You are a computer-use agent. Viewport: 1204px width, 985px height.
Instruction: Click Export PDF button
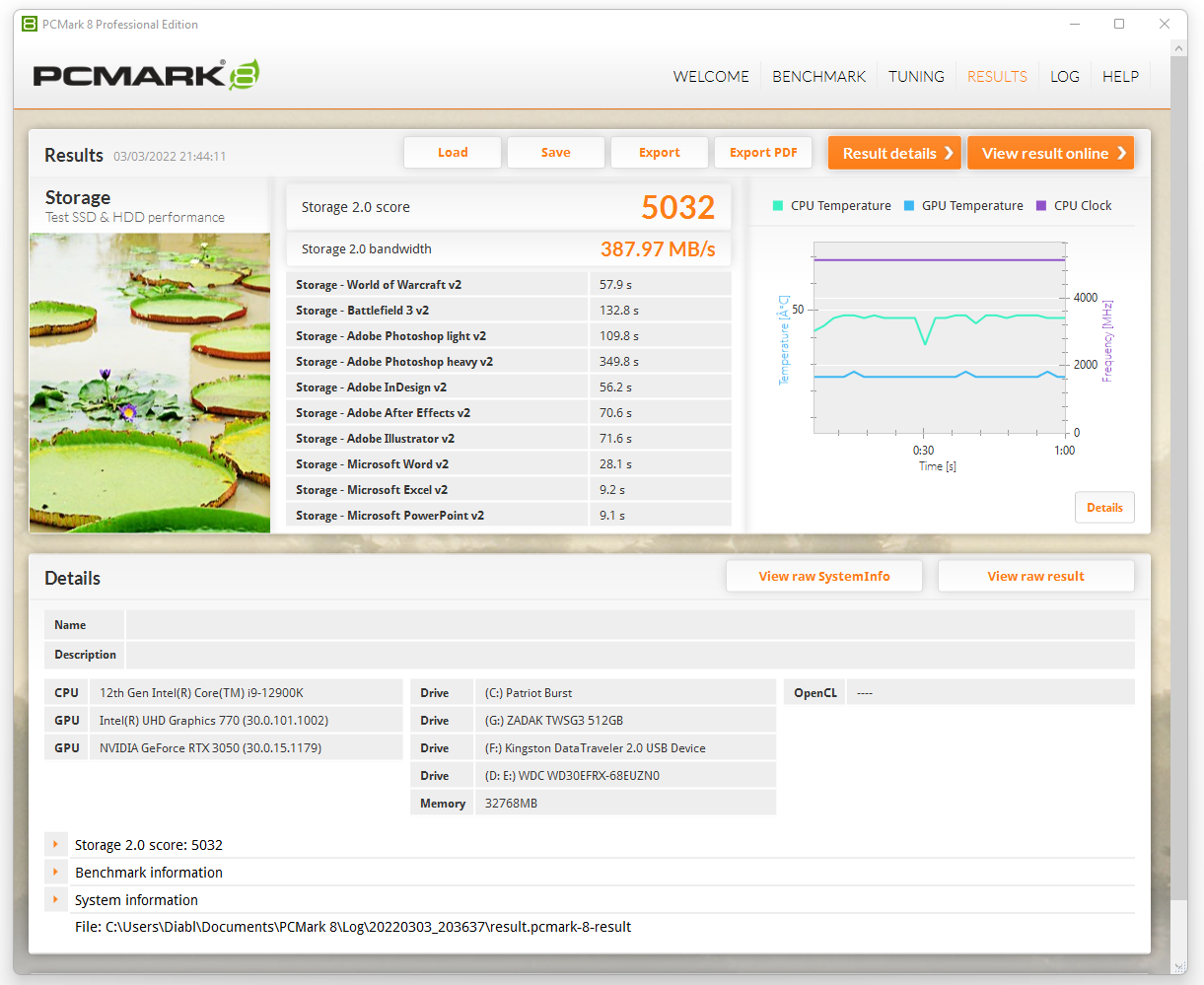click(763, 153)
